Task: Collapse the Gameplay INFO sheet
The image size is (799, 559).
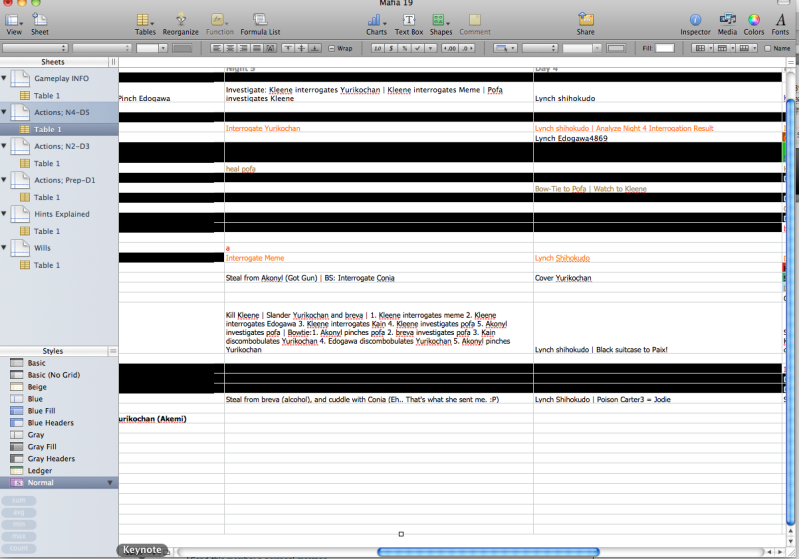Action: pyautogui.click(x=5, y=77)
